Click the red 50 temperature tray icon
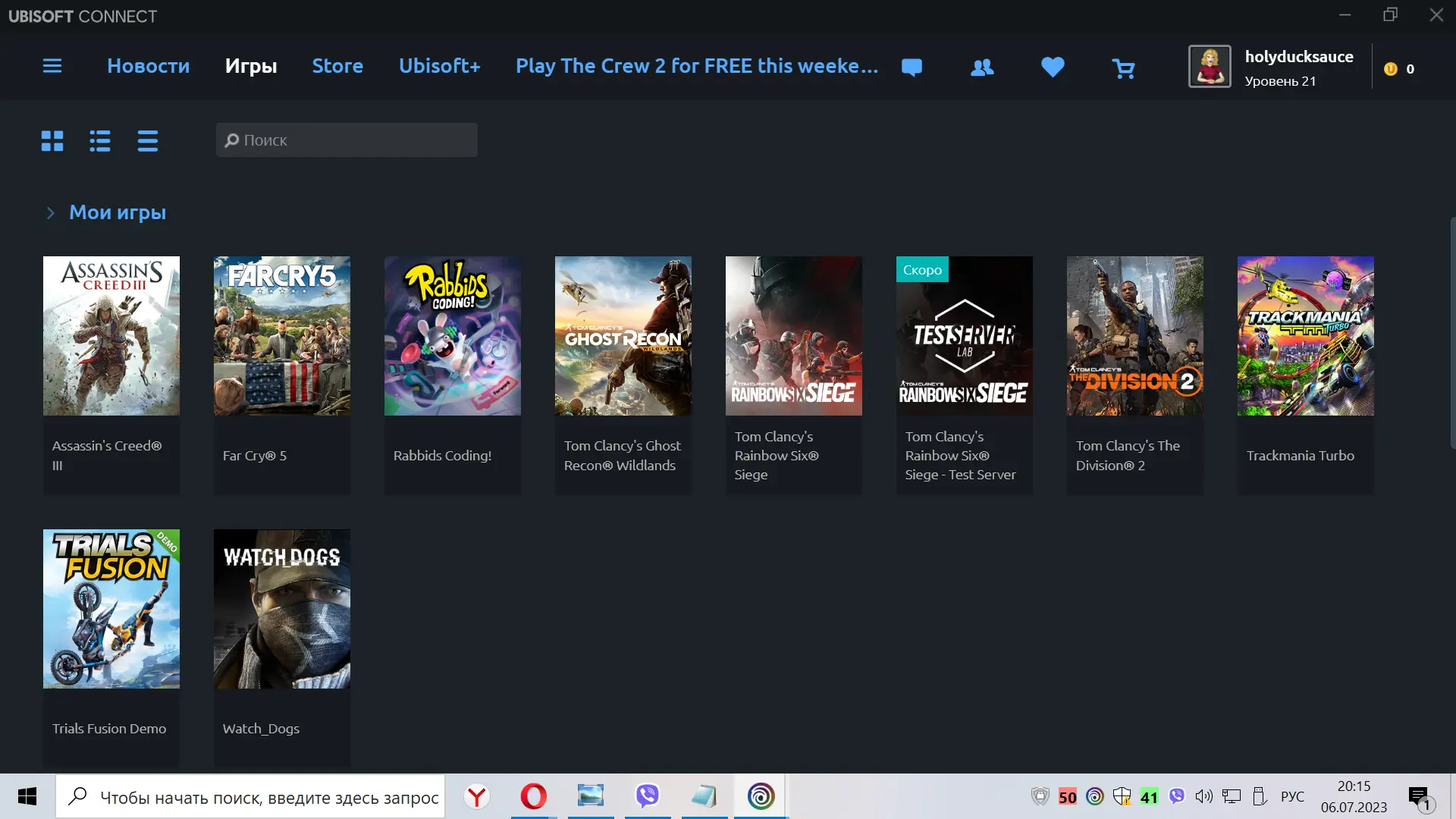 [1068, 797]
